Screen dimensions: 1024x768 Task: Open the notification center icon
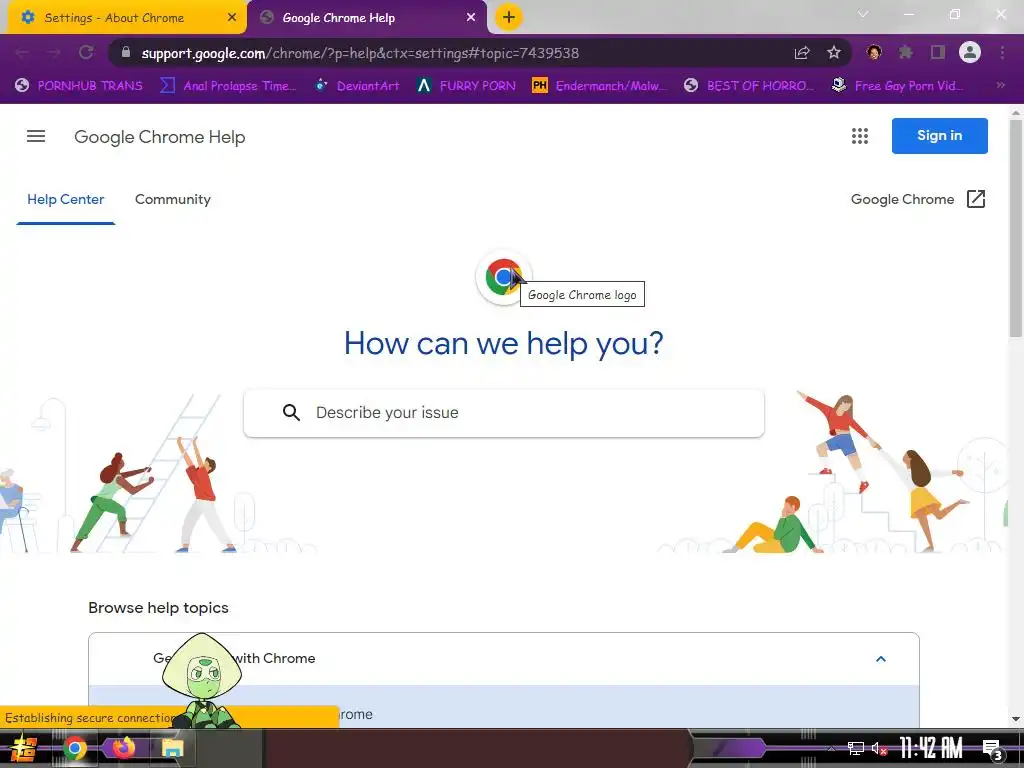tap(992, 748)
